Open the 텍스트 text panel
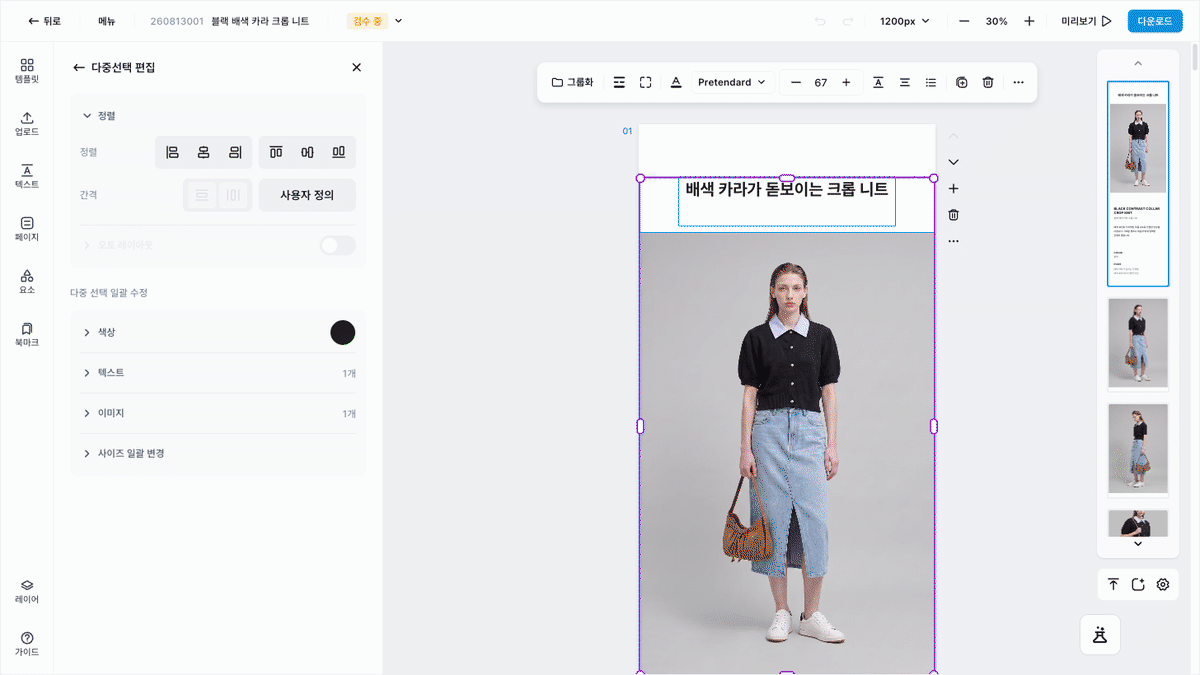Screen dimensions: 1200x675 pyautogui.click(x=27, y=176)
